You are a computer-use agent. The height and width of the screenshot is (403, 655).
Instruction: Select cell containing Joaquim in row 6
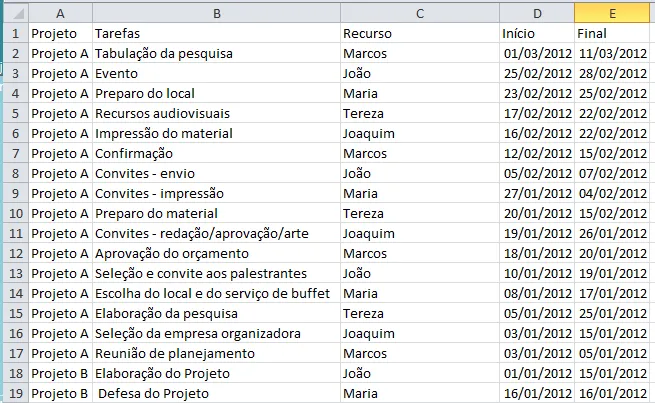point(420,134)
